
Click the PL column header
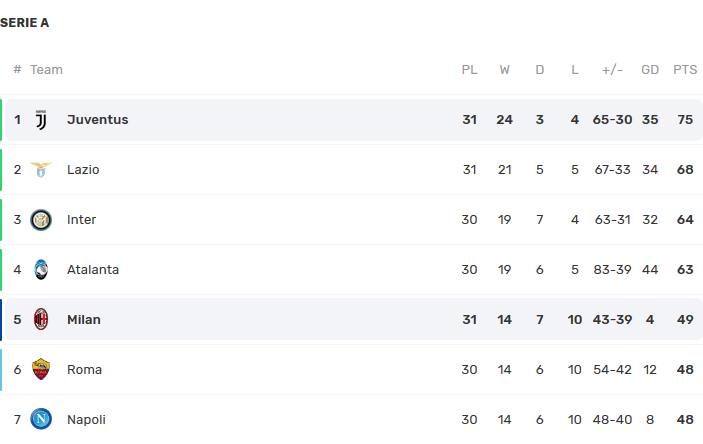pos(469,70)
